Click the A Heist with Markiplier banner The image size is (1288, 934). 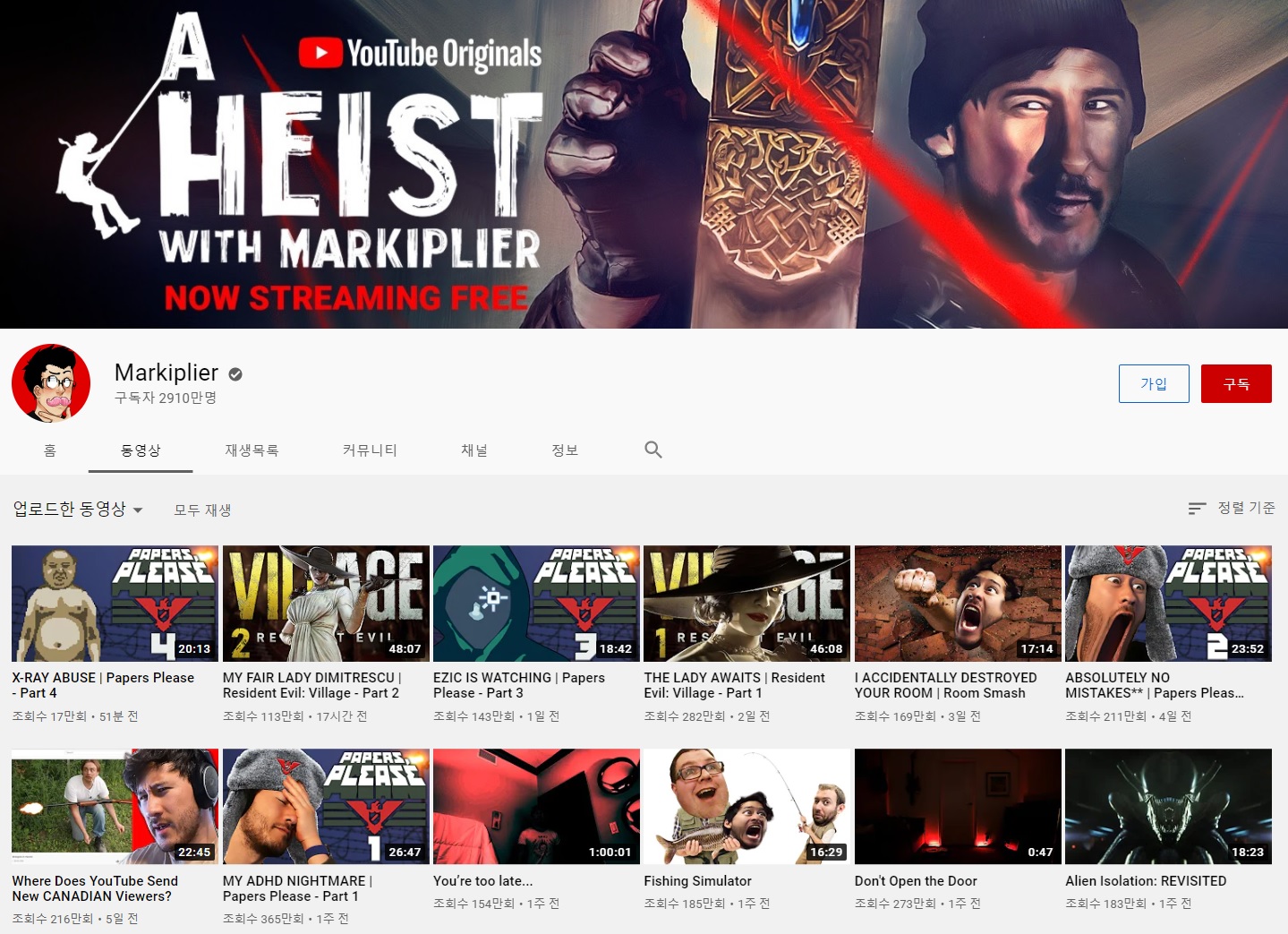point(644,164)
